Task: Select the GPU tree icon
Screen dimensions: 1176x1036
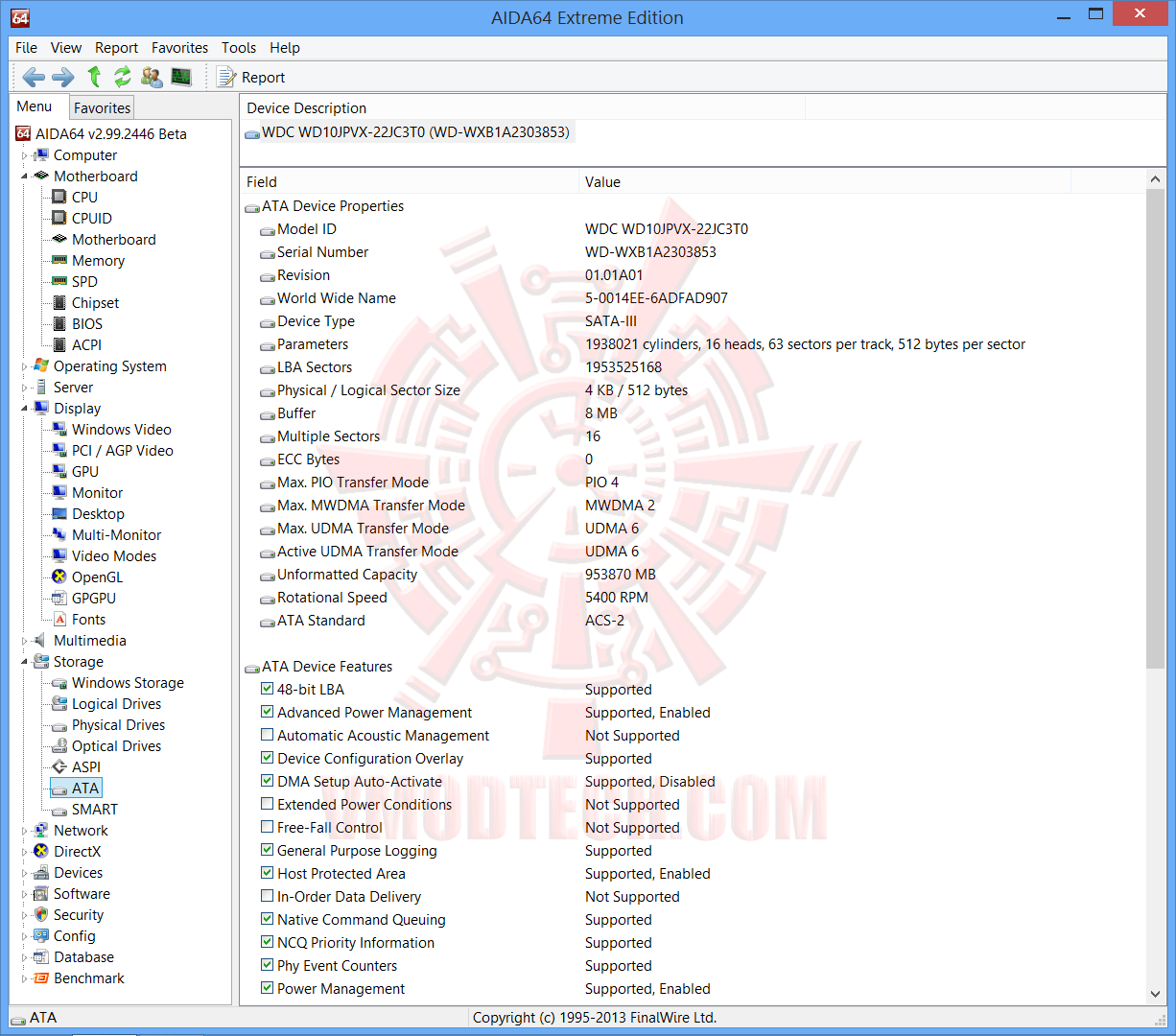Action: (x=59, y=471)
